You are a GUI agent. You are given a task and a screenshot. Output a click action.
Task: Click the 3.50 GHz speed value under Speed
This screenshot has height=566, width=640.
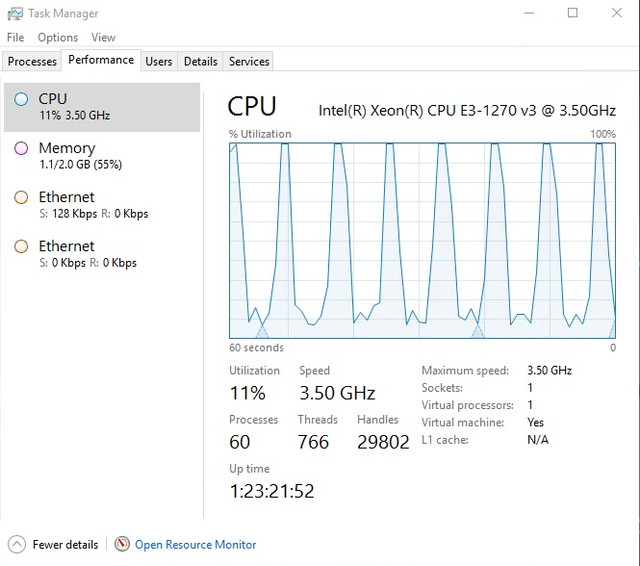(x=337, y=393)
